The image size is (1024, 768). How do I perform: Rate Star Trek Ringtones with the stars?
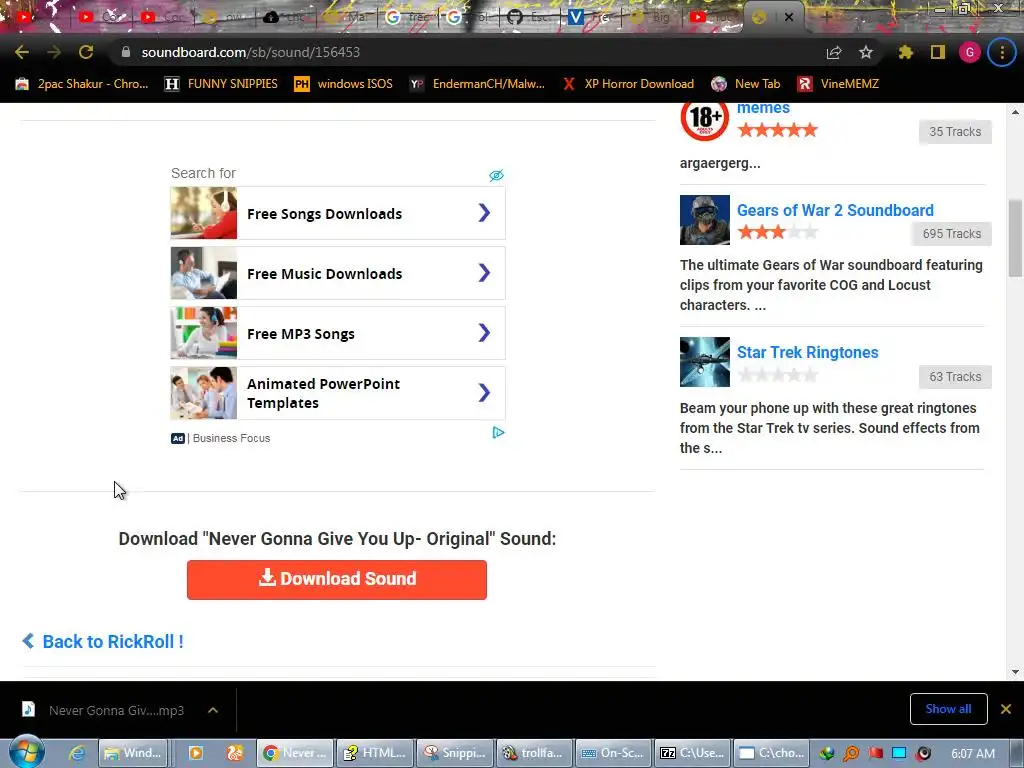tap(778, 375)
